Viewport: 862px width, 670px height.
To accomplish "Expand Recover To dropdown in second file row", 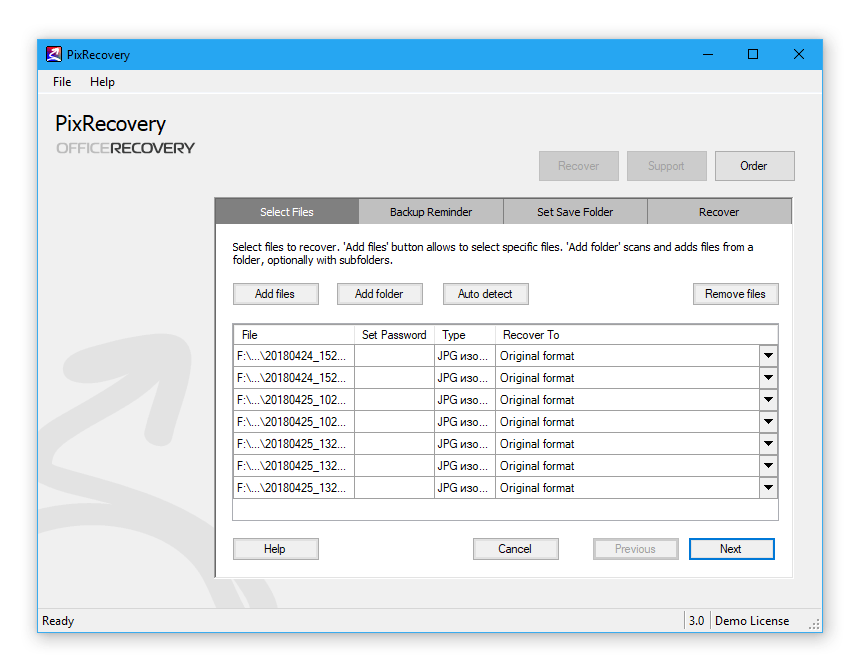I will [x=768, y=378].
